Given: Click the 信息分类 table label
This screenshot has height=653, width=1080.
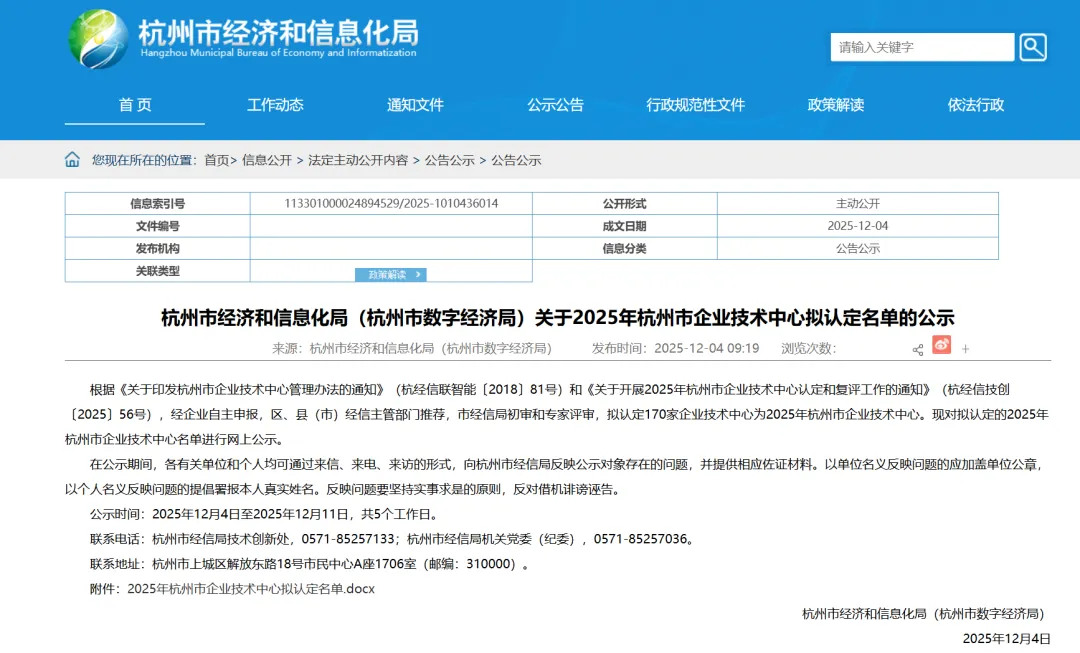Looking at the screenshot, I should tap(625, 249).
